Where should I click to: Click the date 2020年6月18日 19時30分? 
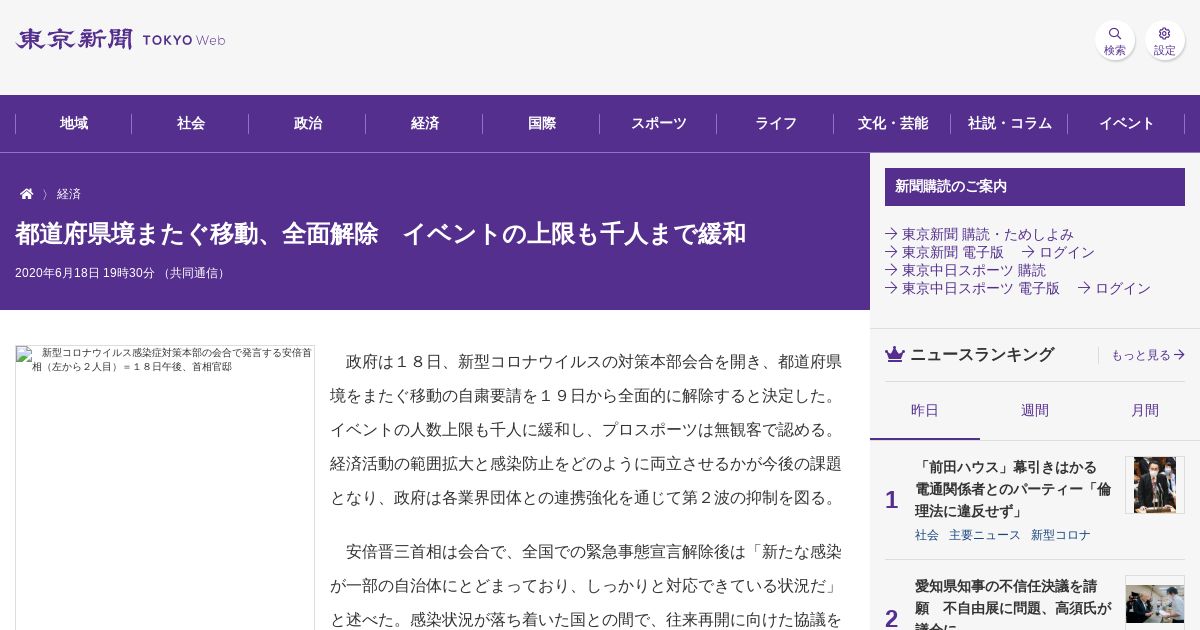pyautogui.click(x=85, y=273)
